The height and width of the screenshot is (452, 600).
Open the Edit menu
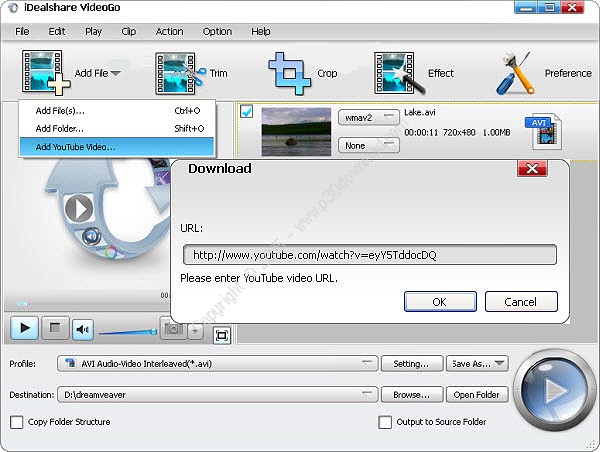(57, 31)
